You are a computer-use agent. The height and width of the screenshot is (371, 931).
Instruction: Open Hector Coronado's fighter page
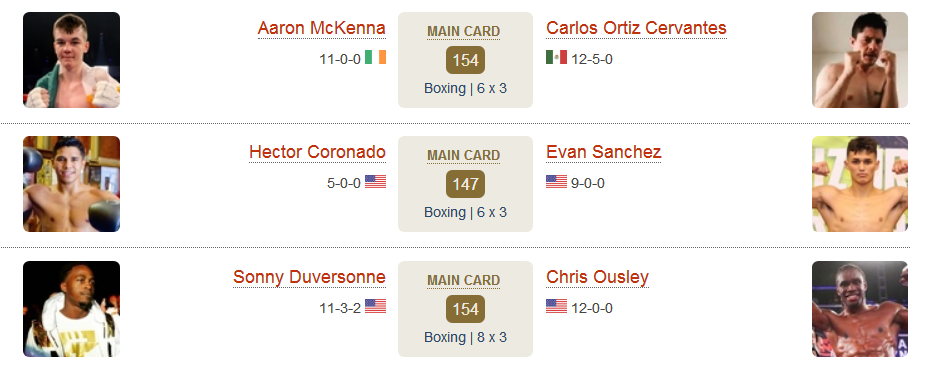click(x=318, y=152)
